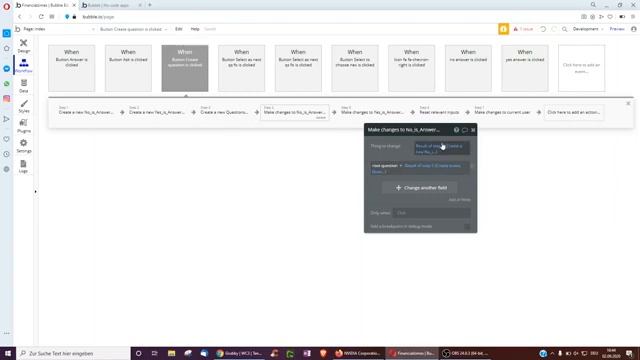The image size is (640, 360).
Task: Click the Bubble editor undo arrow
Action: pos(543,29)
